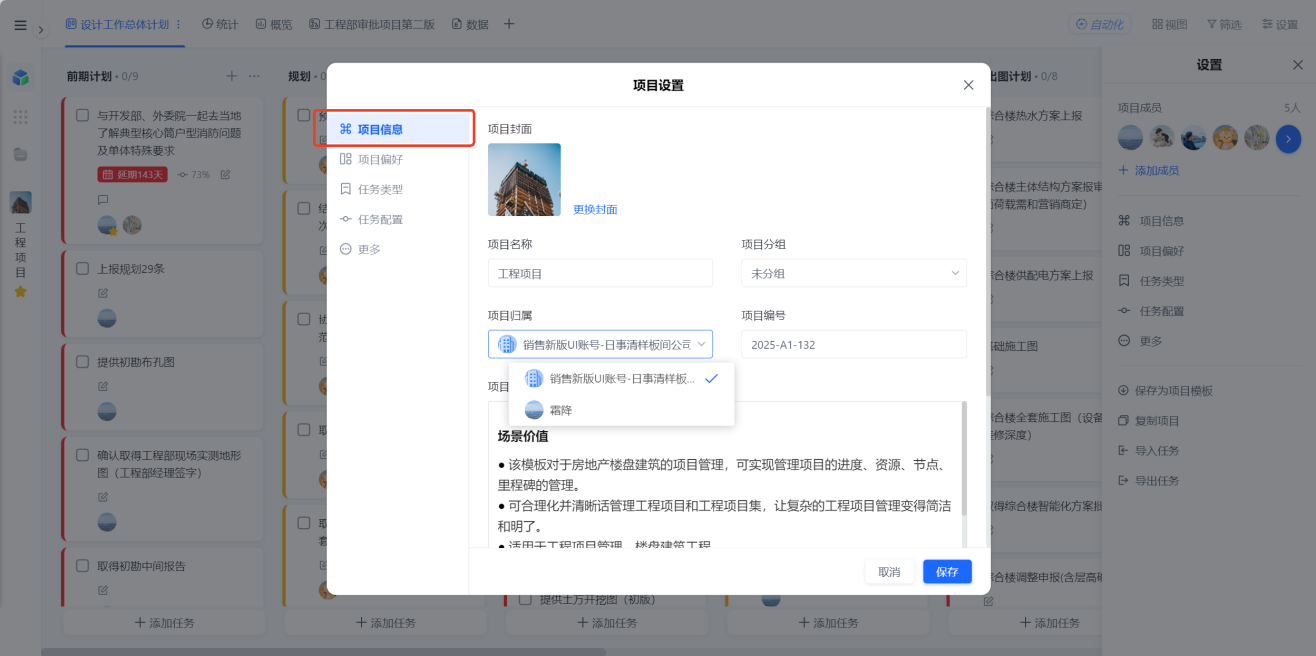Click 添加任务 under 前期计划 column

[x=164, y=623]
